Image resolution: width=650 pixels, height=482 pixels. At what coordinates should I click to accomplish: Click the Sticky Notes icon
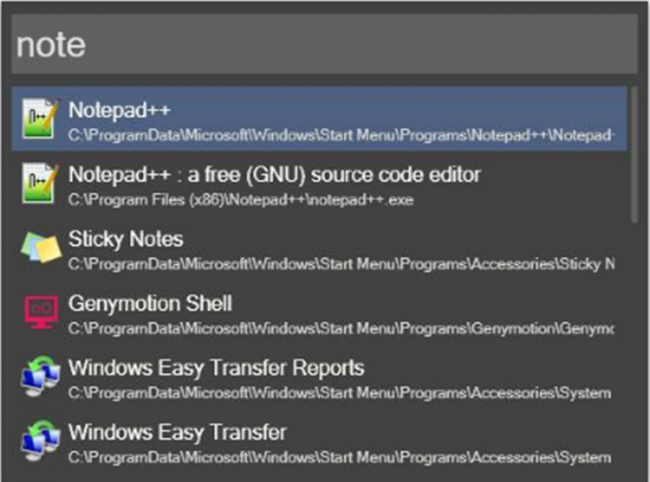pyautogui.click(x=41, y=247)
